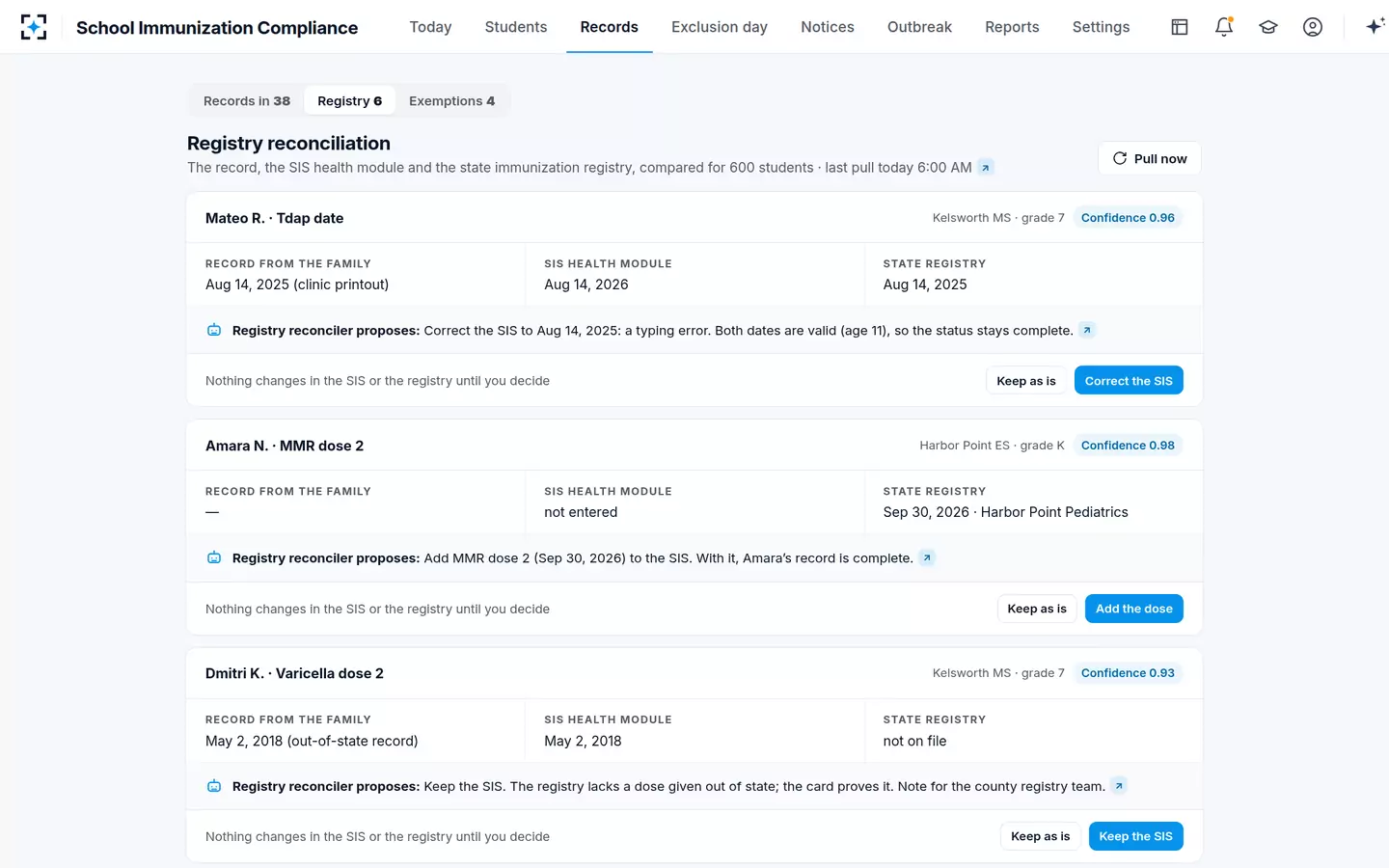Click Correct the SIS button
This screenshot has width=1389, height=868.
(1129, 381)
